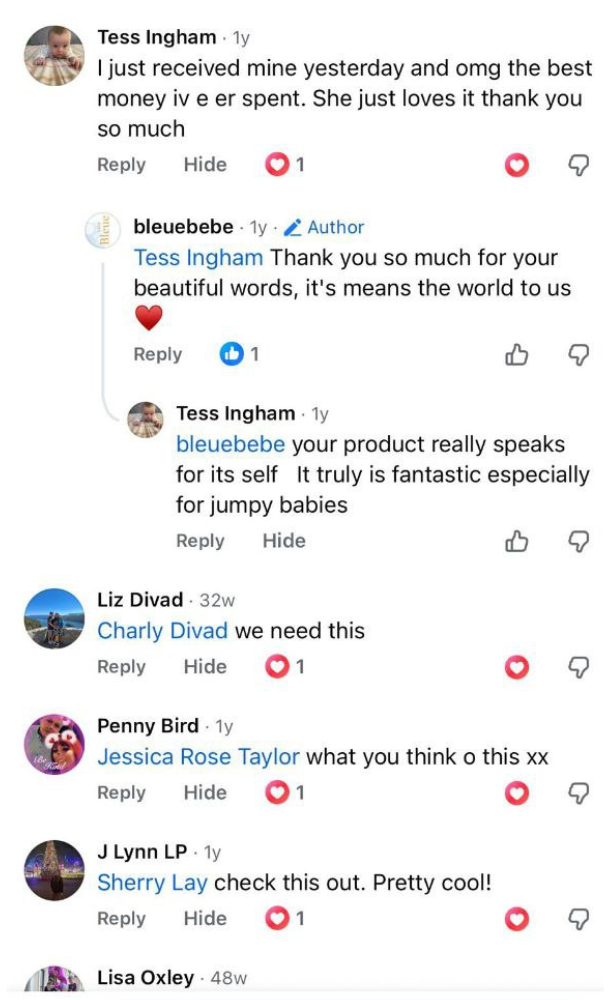Reply to Tess Ingham's top comment
This screenshot has height=1000, width=610.
point(121,165)
